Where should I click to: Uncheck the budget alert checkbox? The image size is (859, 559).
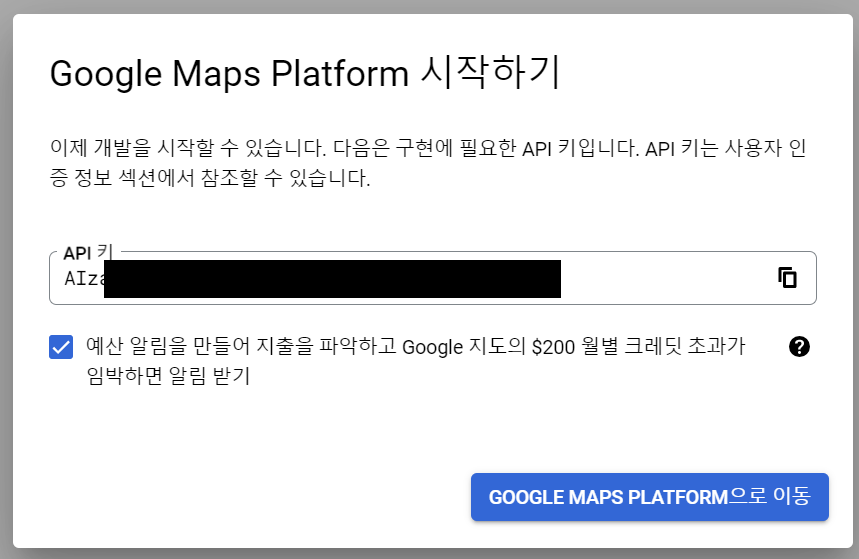(61, 347)
